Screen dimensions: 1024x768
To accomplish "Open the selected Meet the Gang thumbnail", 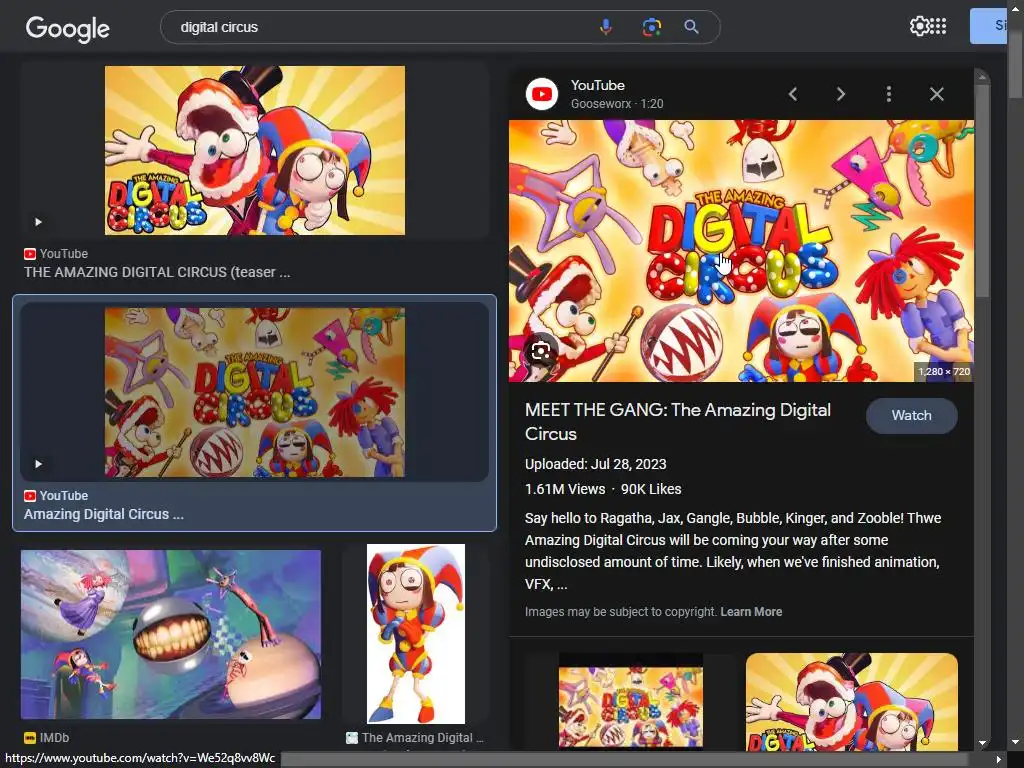I will click(x=255, y=392).
